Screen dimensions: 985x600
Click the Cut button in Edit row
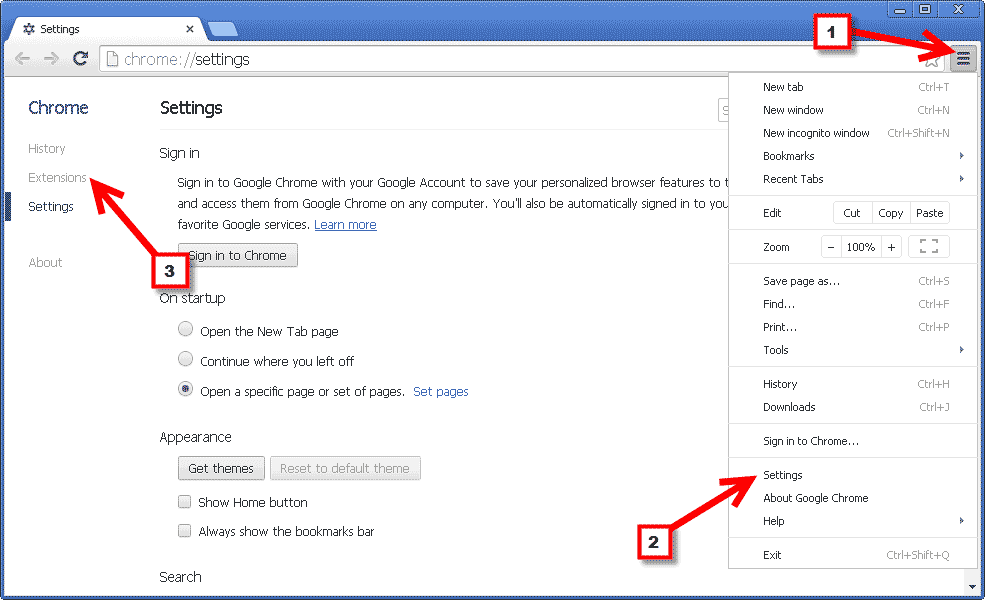point(852,213)
